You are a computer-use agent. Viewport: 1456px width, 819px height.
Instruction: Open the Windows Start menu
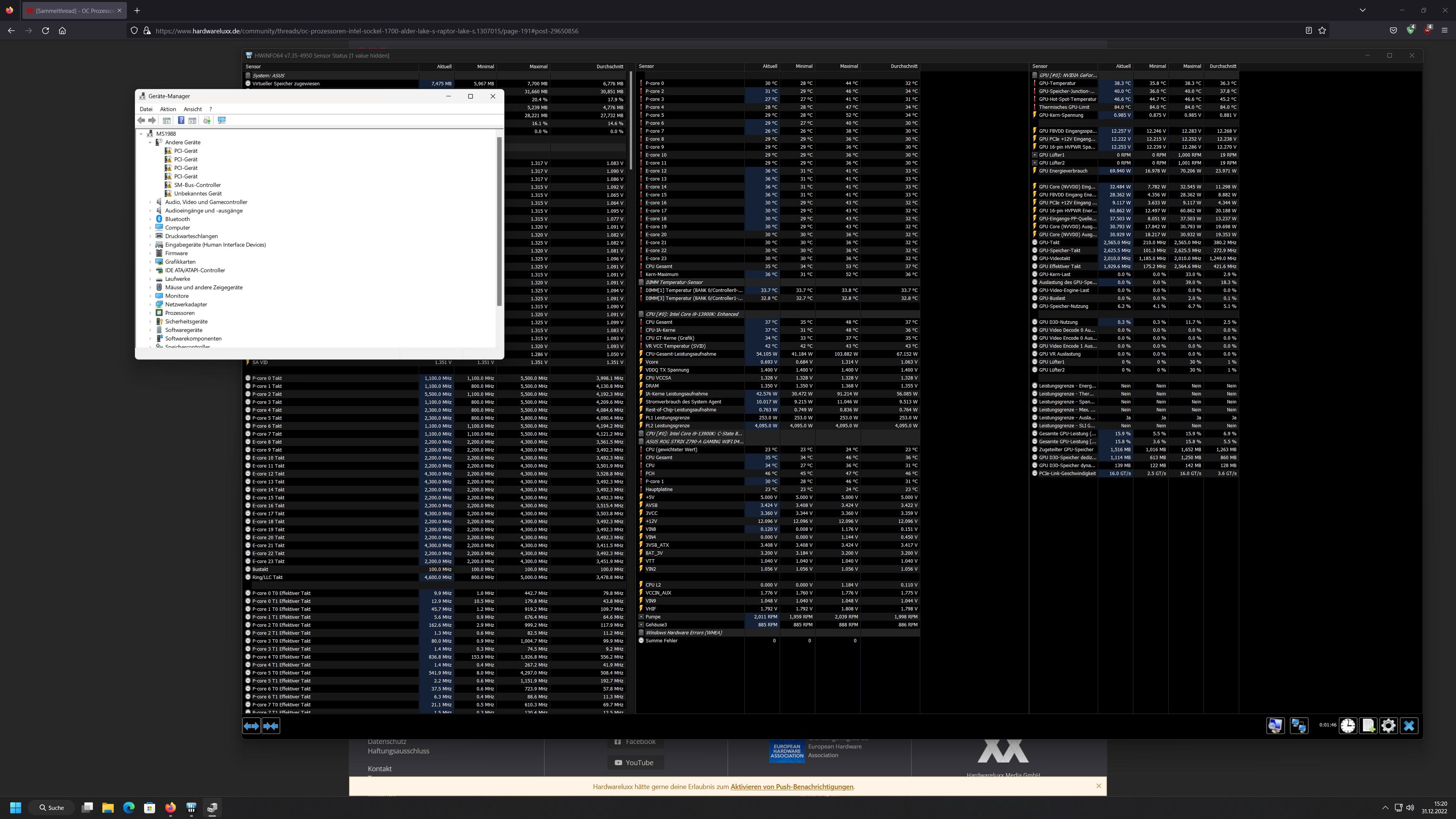tap(16, 808)
